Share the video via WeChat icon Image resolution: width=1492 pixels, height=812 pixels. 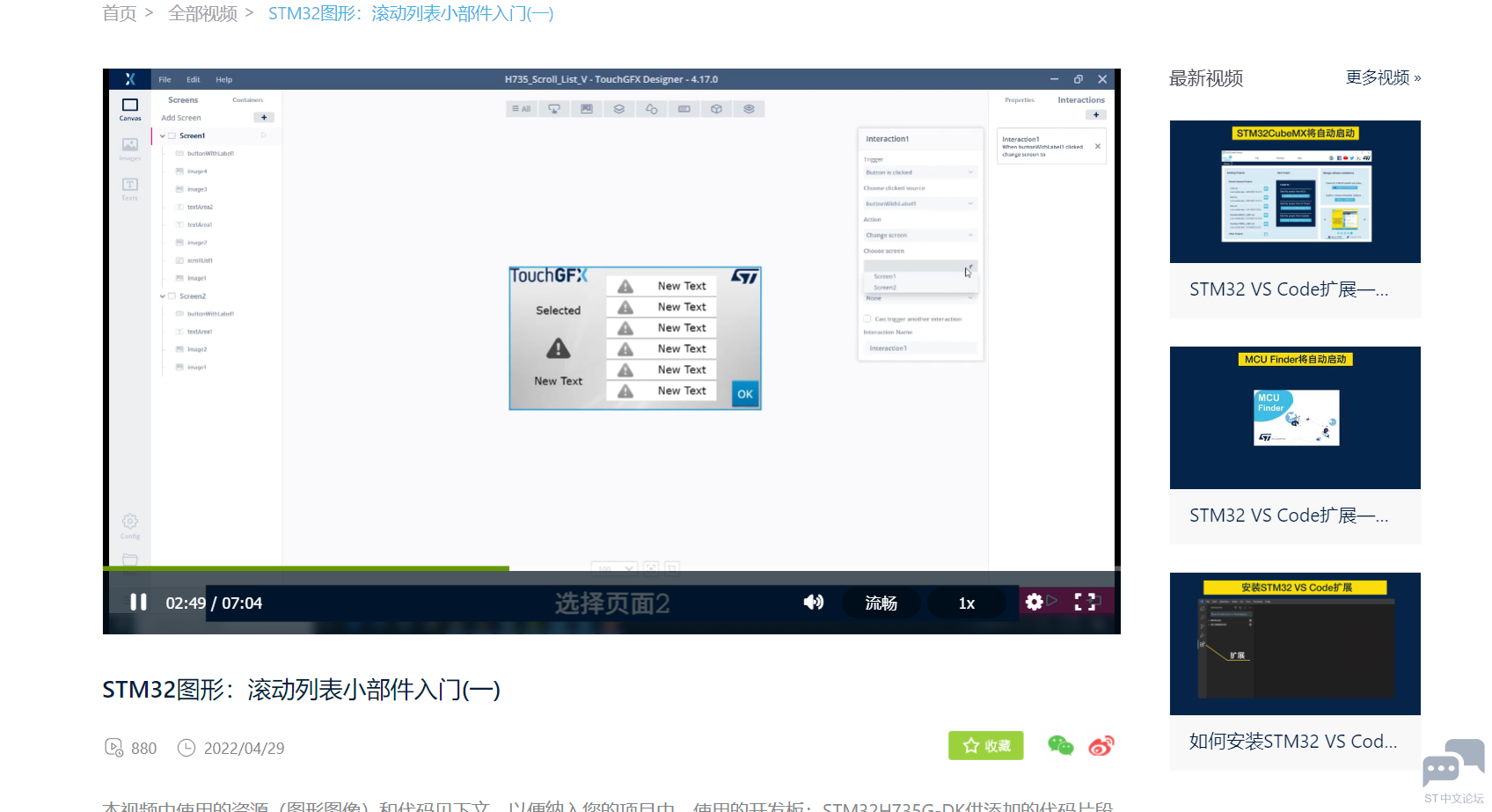click(x=1061, y=745)
